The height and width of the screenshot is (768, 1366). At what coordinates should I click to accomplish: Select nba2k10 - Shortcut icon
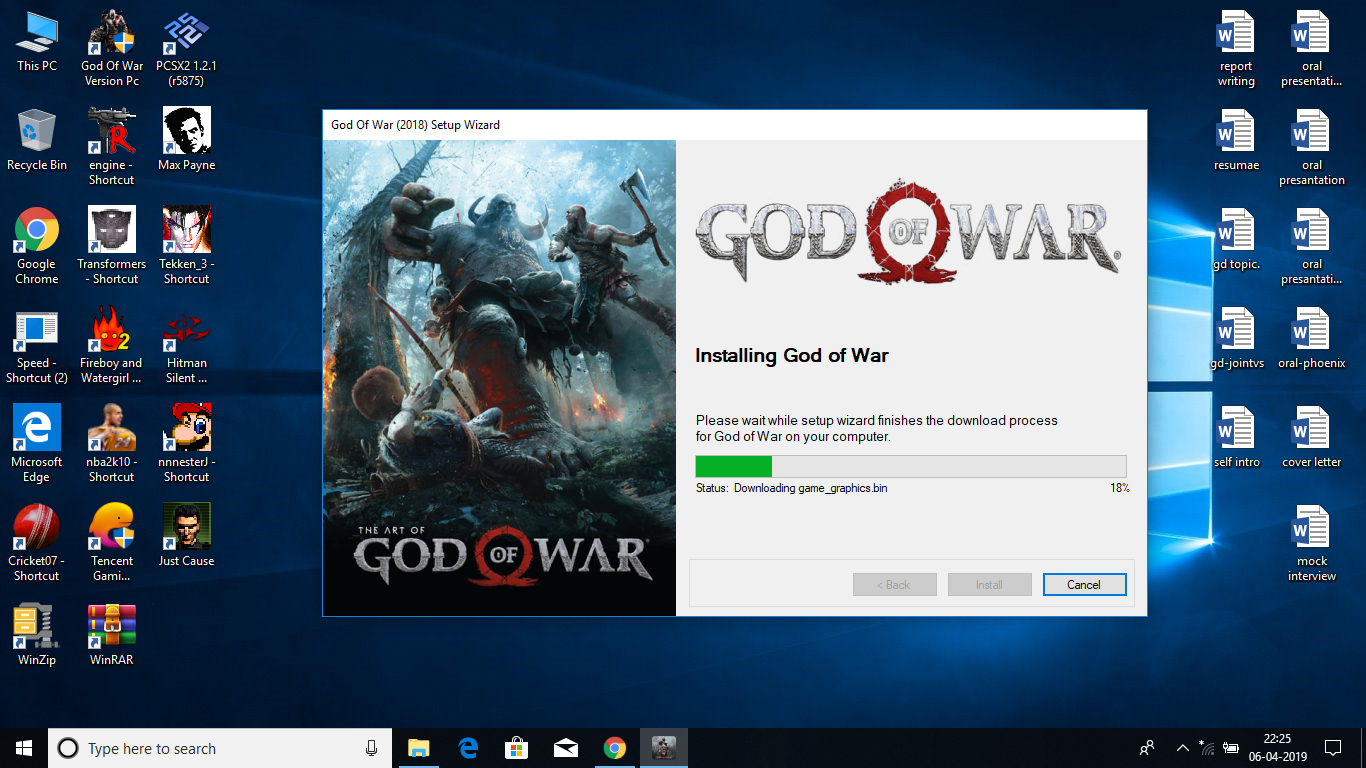click(x=112, y=444)
